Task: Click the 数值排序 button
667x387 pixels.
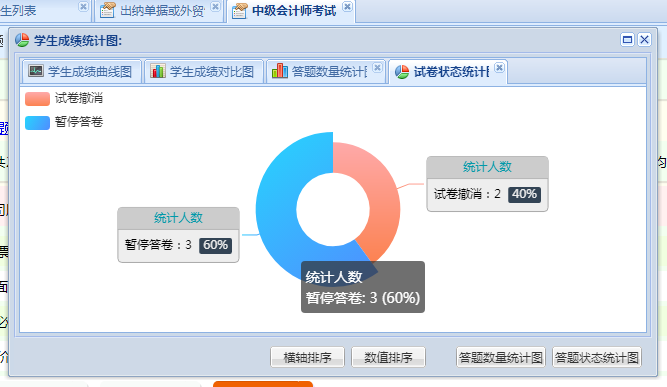Action: 388,357
